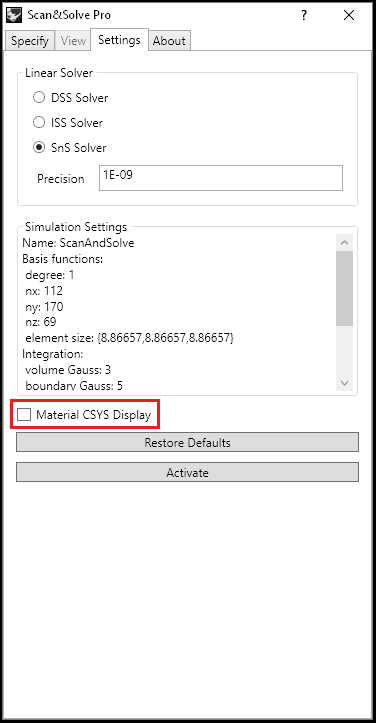Click into the Precision input field

(221, 178)
